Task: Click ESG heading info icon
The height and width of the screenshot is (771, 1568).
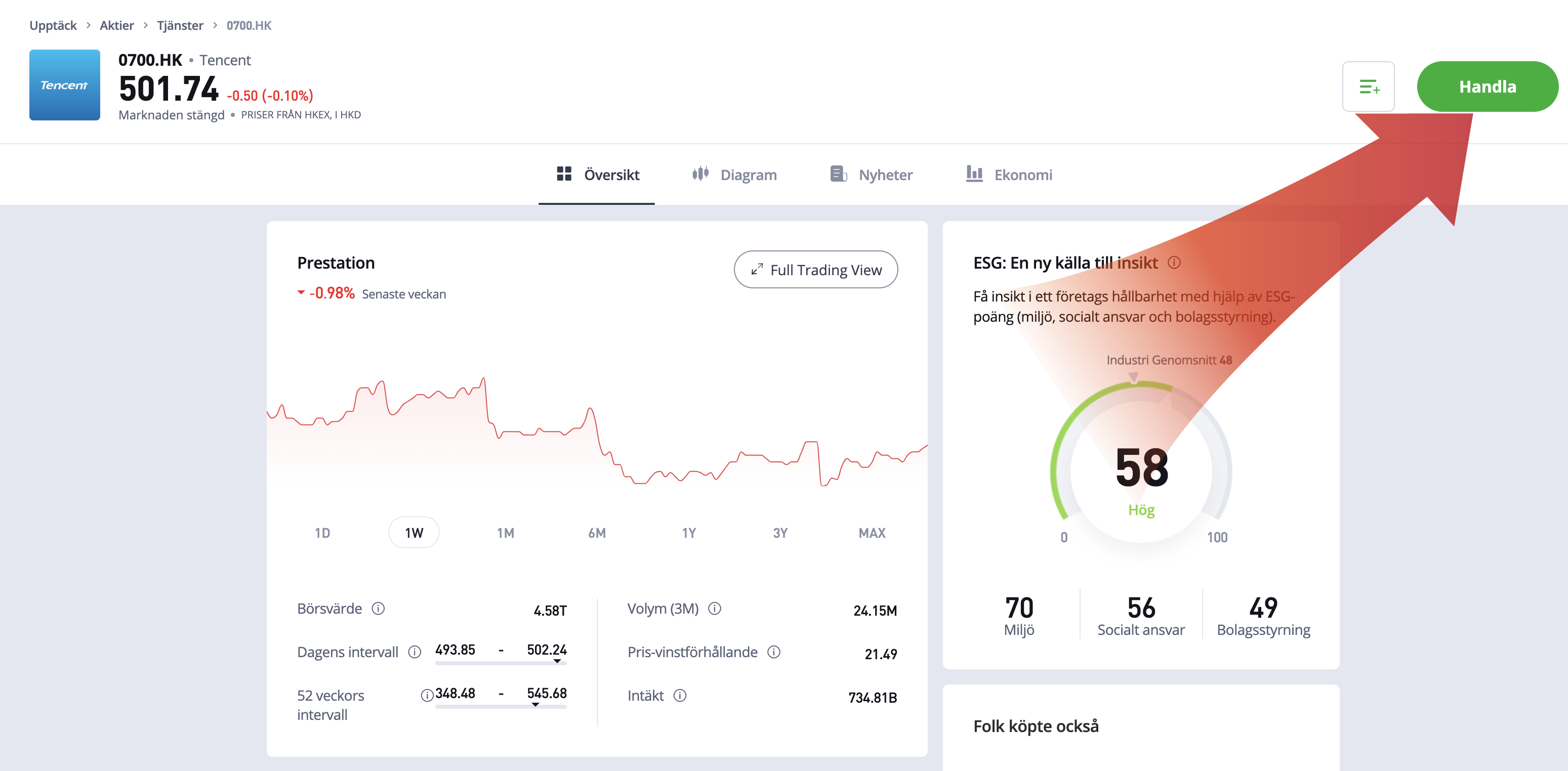Action: (1174, 262)
